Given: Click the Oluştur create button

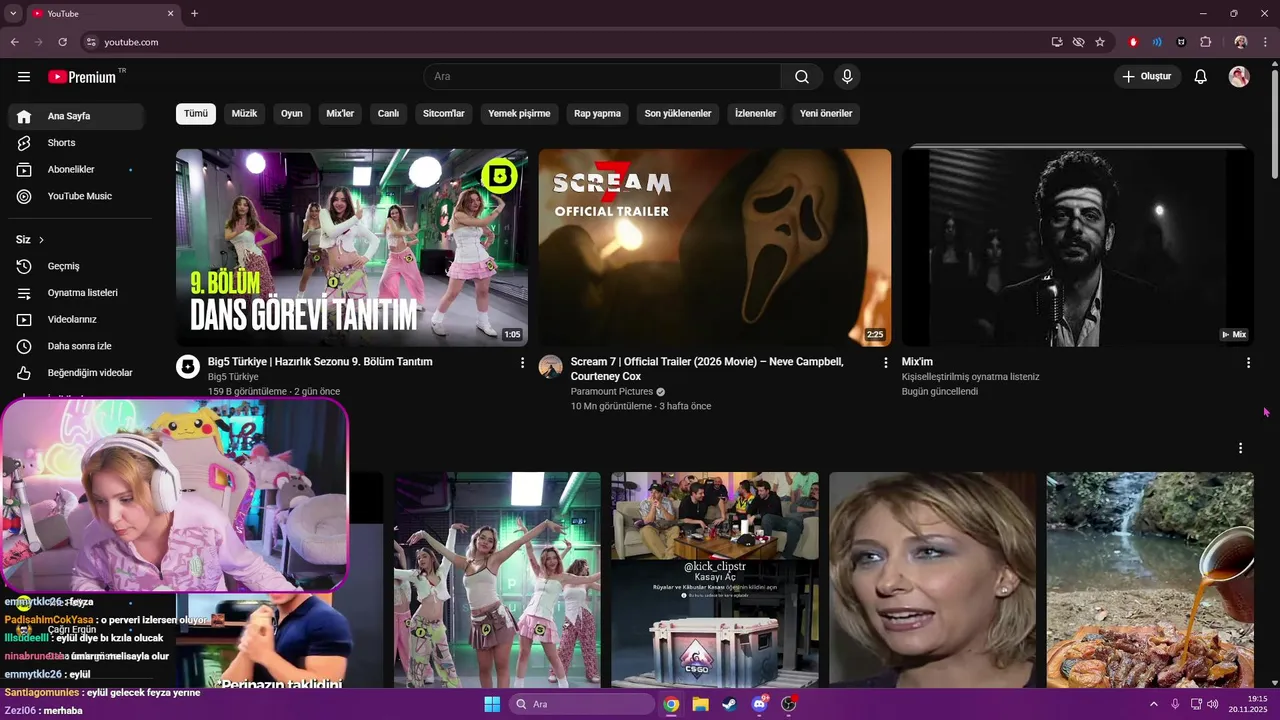Looking at the screenshot, I should click(1148, 77).
